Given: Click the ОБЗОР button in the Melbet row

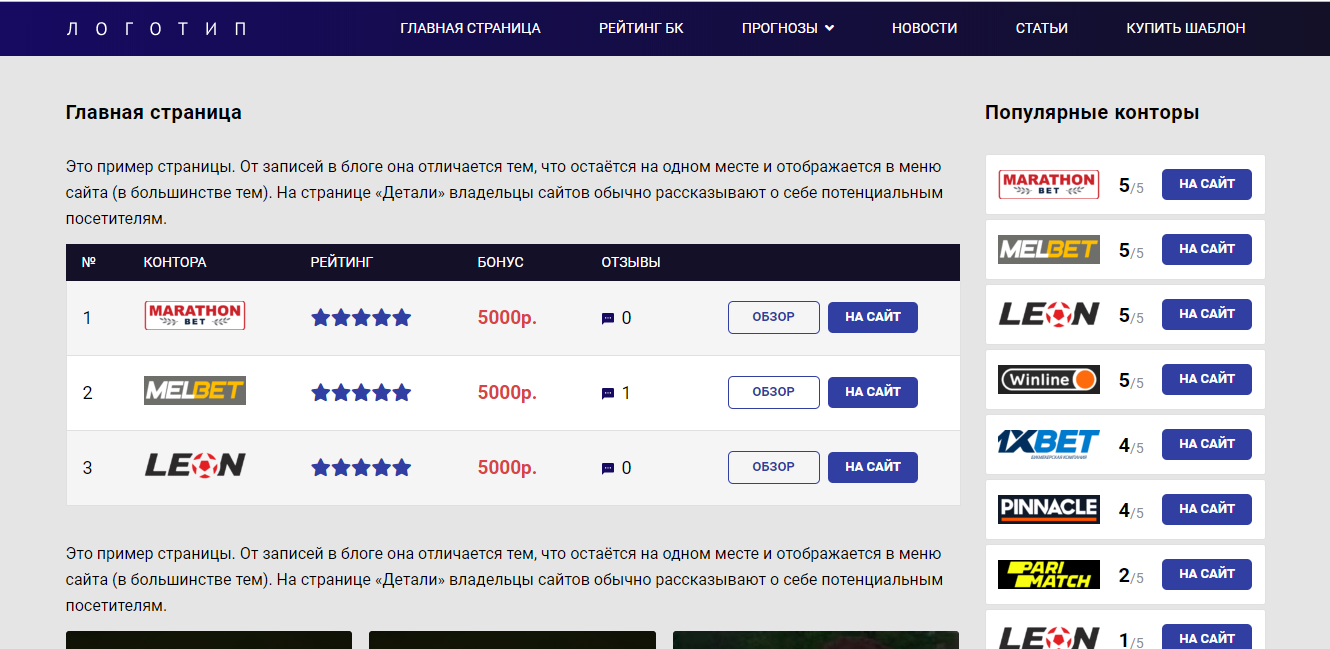Looking at the screenshot, I should point(773,392).
